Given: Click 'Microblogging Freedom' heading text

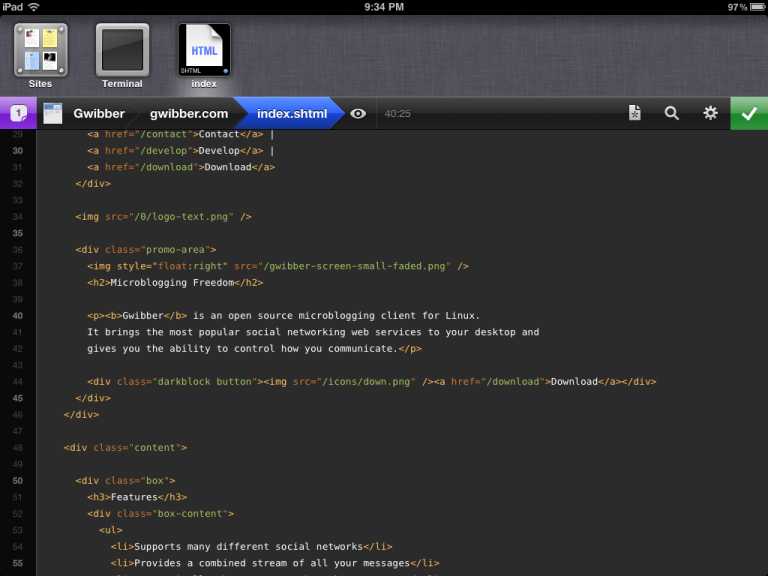Looking at the screenshot, I should pyautogui.click(x=172, y=283).
